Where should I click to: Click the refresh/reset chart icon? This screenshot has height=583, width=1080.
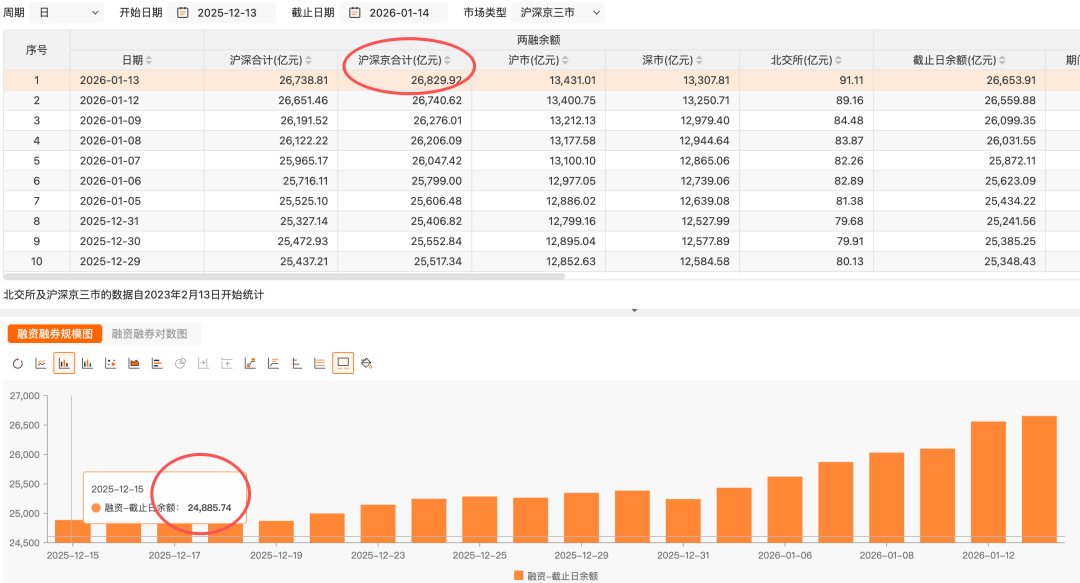click(18, 363)
